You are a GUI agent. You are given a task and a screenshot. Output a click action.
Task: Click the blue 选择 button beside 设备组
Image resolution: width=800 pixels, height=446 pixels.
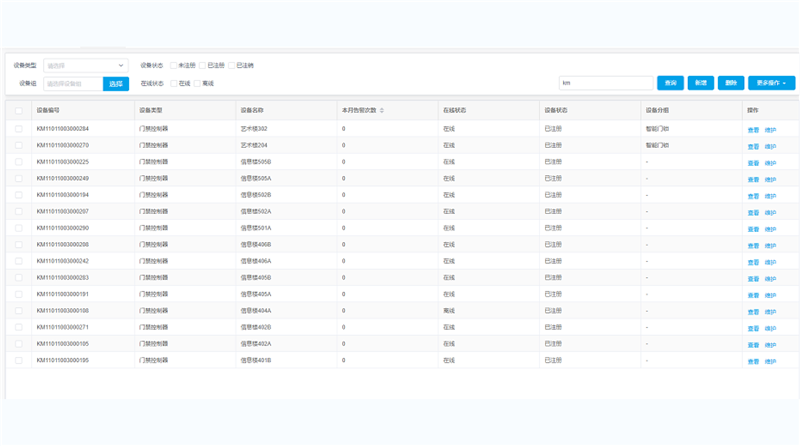pos(116,84)
